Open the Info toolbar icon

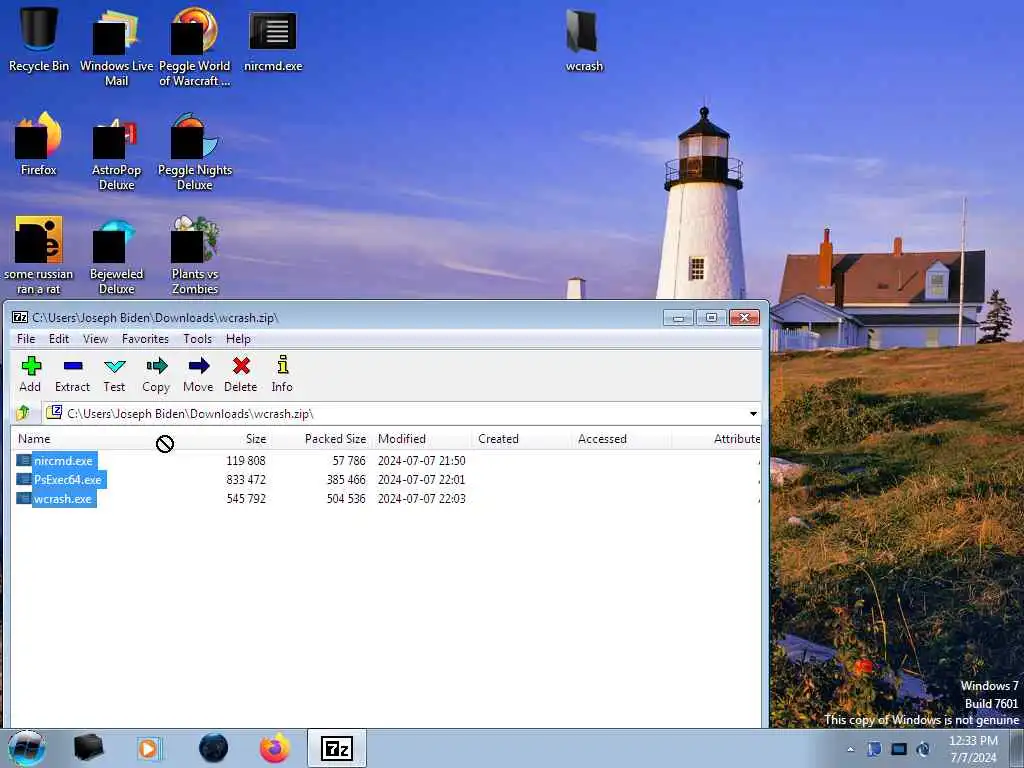click(x=282, y=374)
